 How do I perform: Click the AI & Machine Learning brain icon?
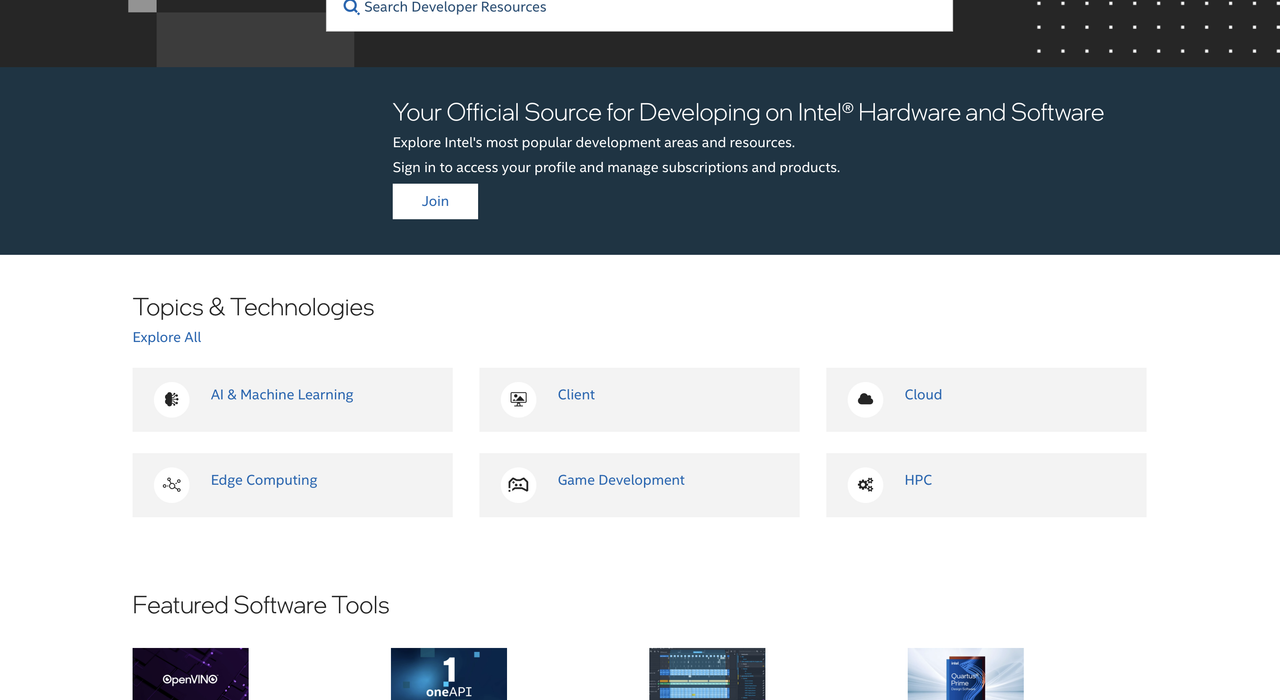click(x=172, y=400)
